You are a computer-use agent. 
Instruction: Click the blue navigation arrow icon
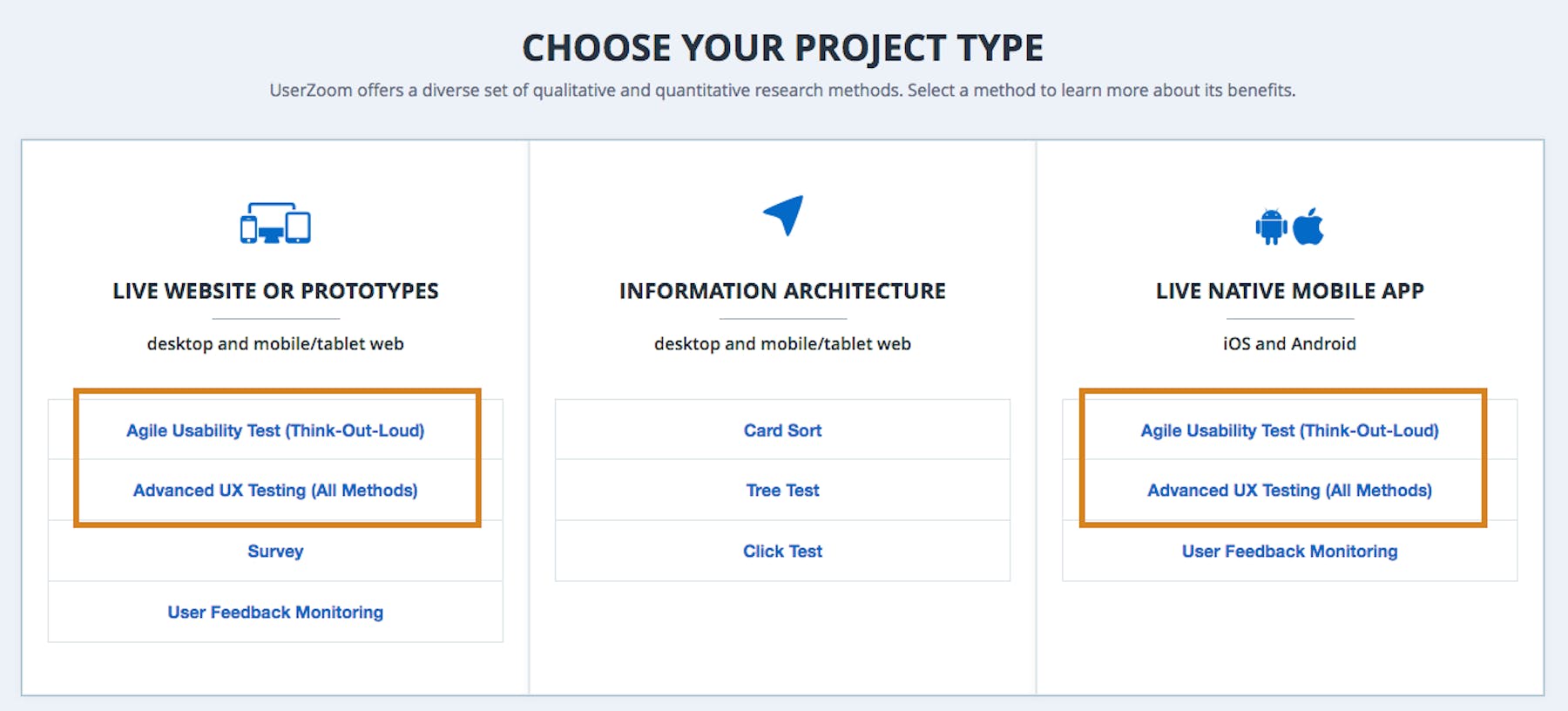coord(783,215)
